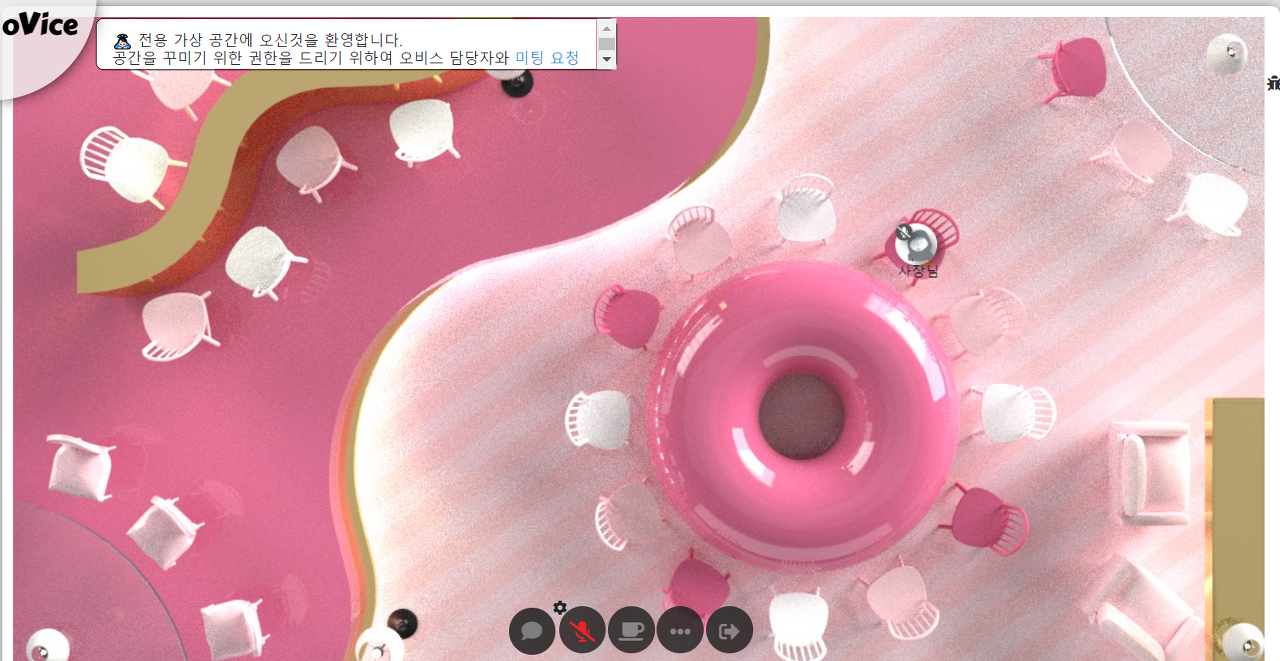Screen dimensions: 1280x661
Task: Click the 사장님 name label
Action: click(918, 270)
